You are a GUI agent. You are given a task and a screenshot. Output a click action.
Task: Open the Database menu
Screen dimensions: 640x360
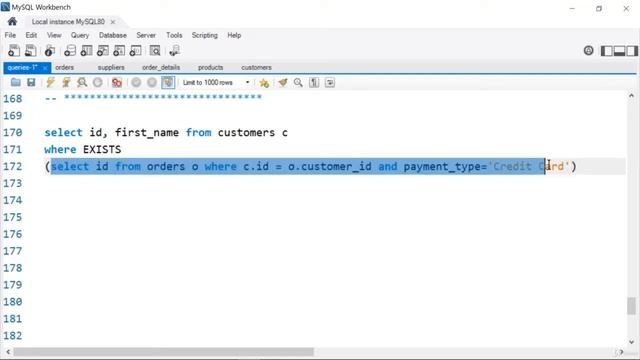[113, 35]
